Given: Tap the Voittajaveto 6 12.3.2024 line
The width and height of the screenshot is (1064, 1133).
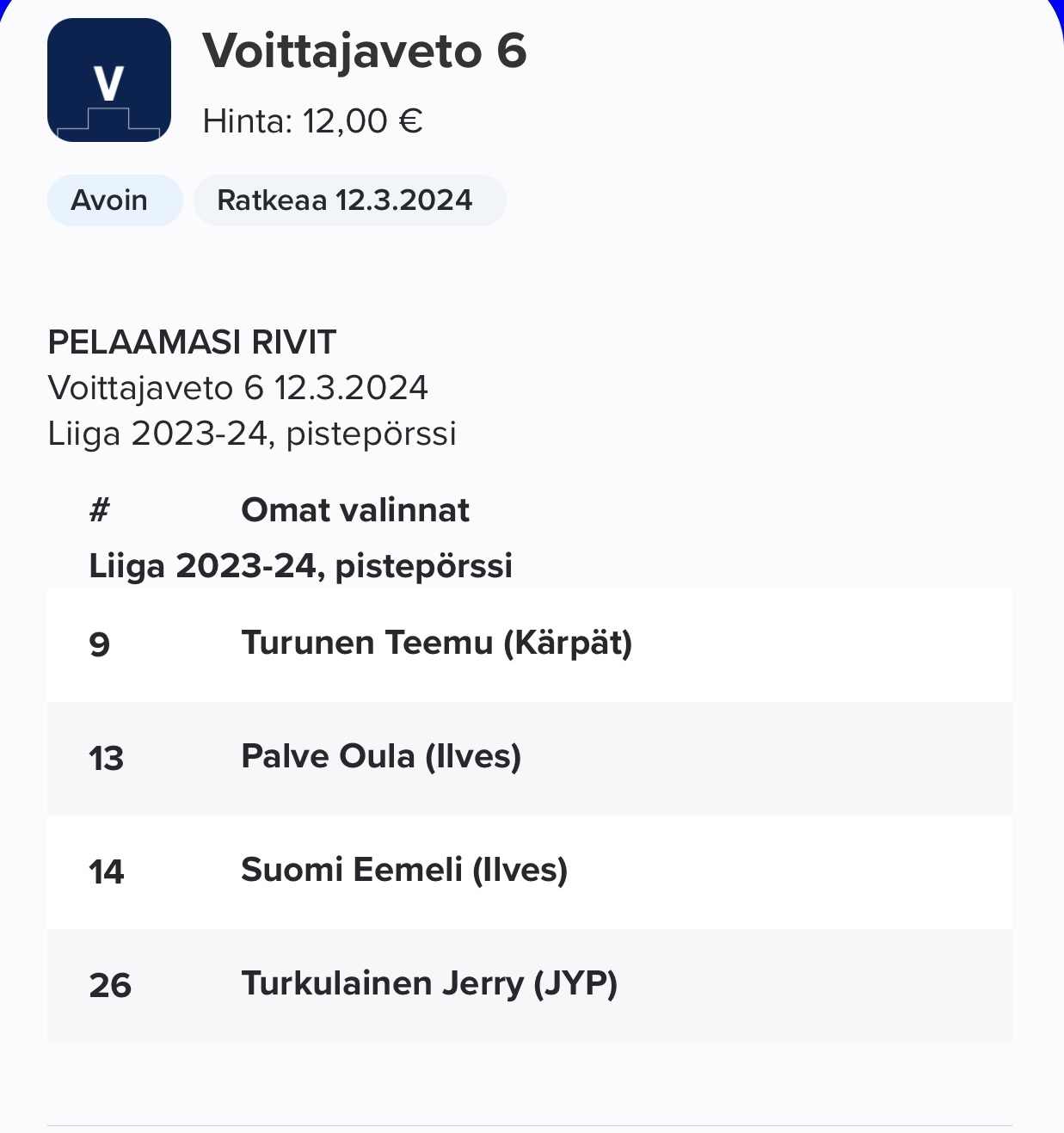Looking at the screenshot, I should pos(238,388).
